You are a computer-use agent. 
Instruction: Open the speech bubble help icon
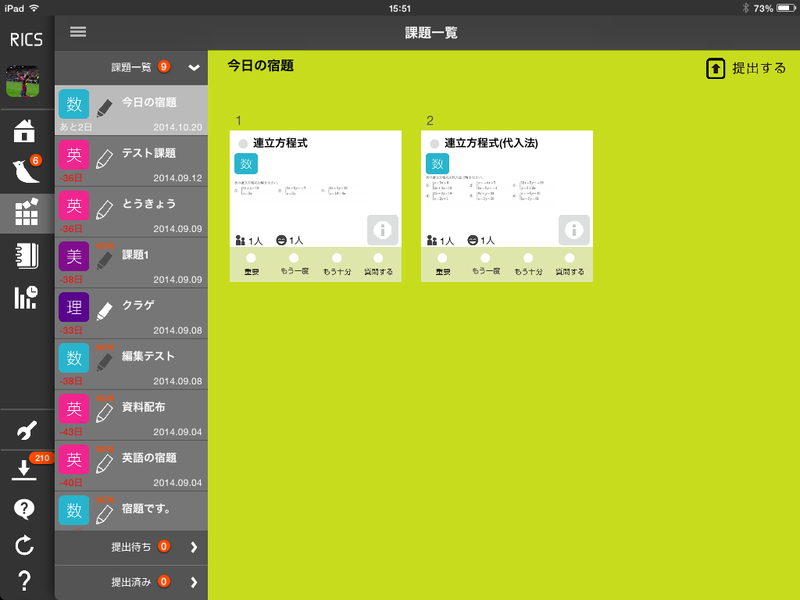(x=27, y=508)
